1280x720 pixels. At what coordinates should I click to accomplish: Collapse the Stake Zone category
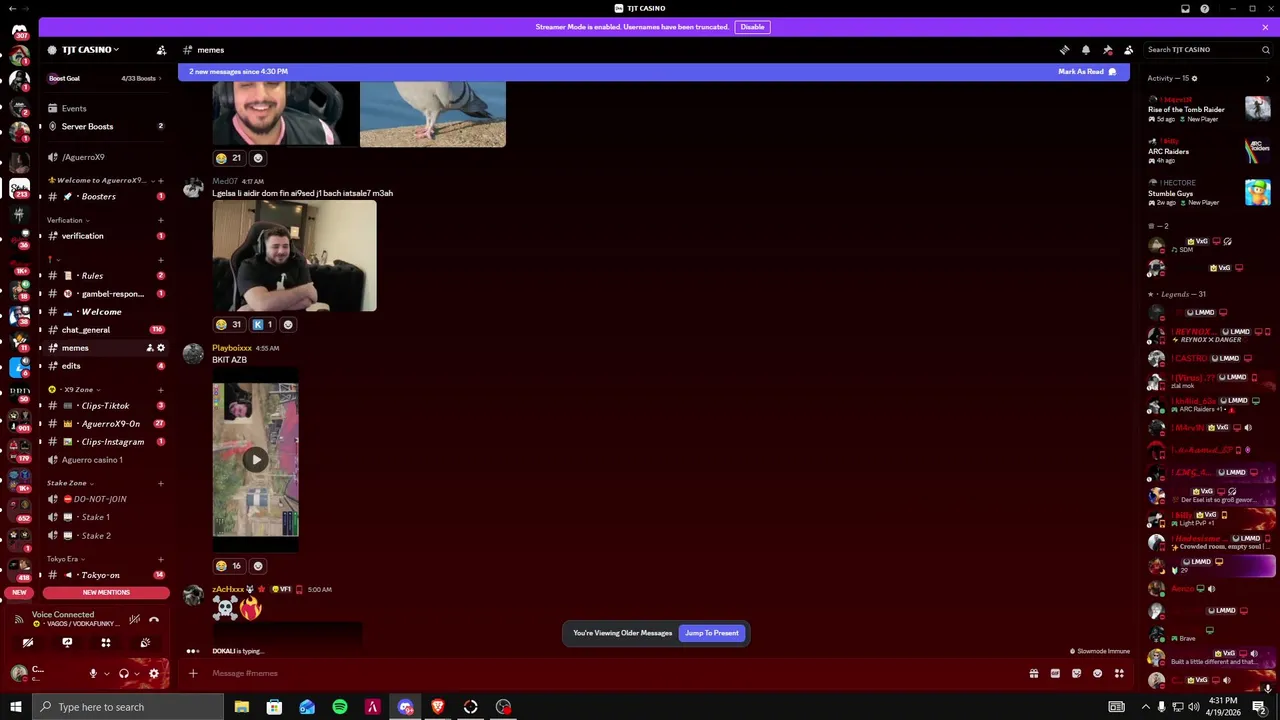70,483
